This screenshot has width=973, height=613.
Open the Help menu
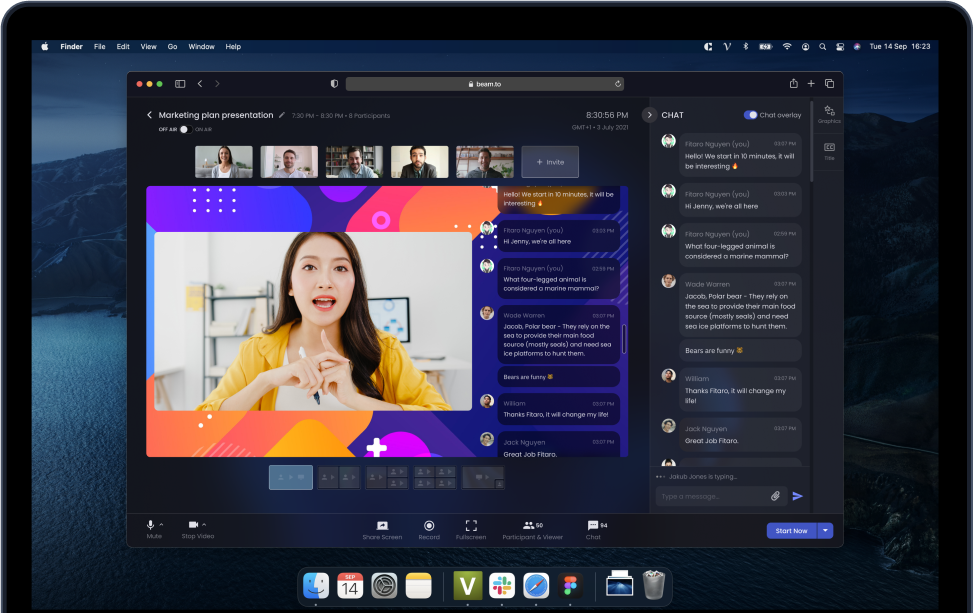(233, 47)
